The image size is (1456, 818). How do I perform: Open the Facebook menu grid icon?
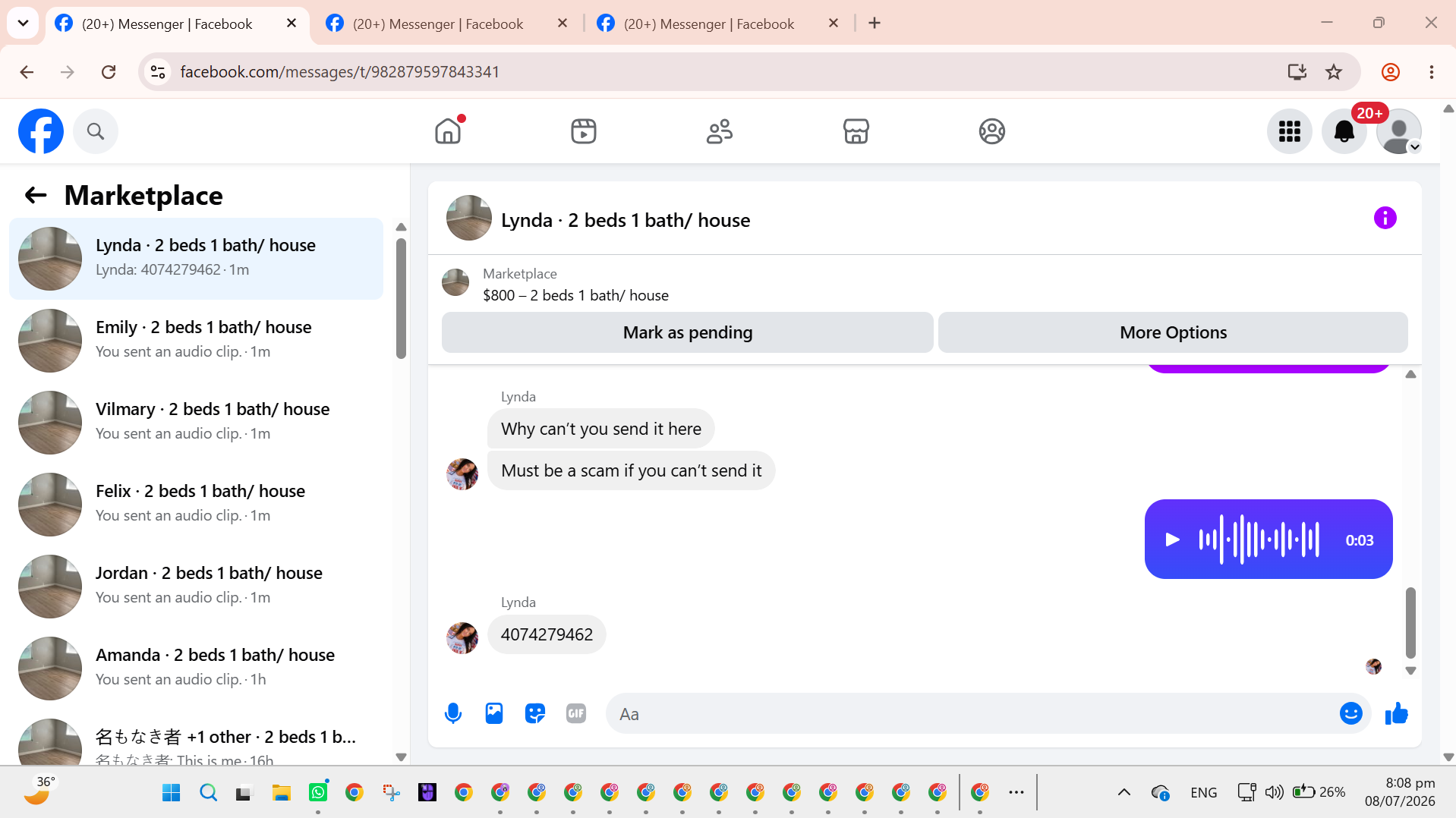pyautogui.click(x=1289, y=131)
